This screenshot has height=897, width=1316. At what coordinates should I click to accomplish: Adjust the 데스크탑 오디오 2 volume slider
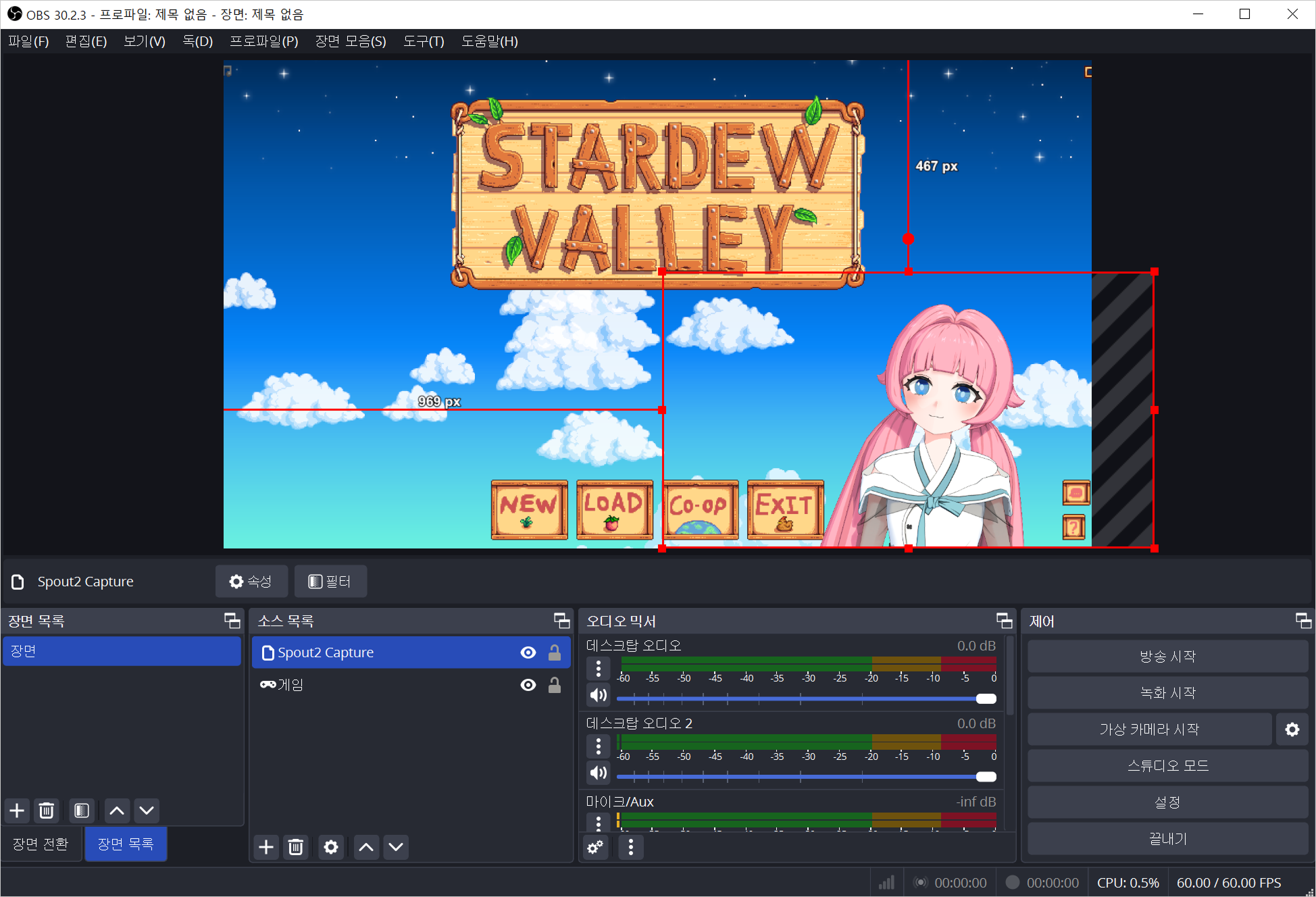point(807,776)
